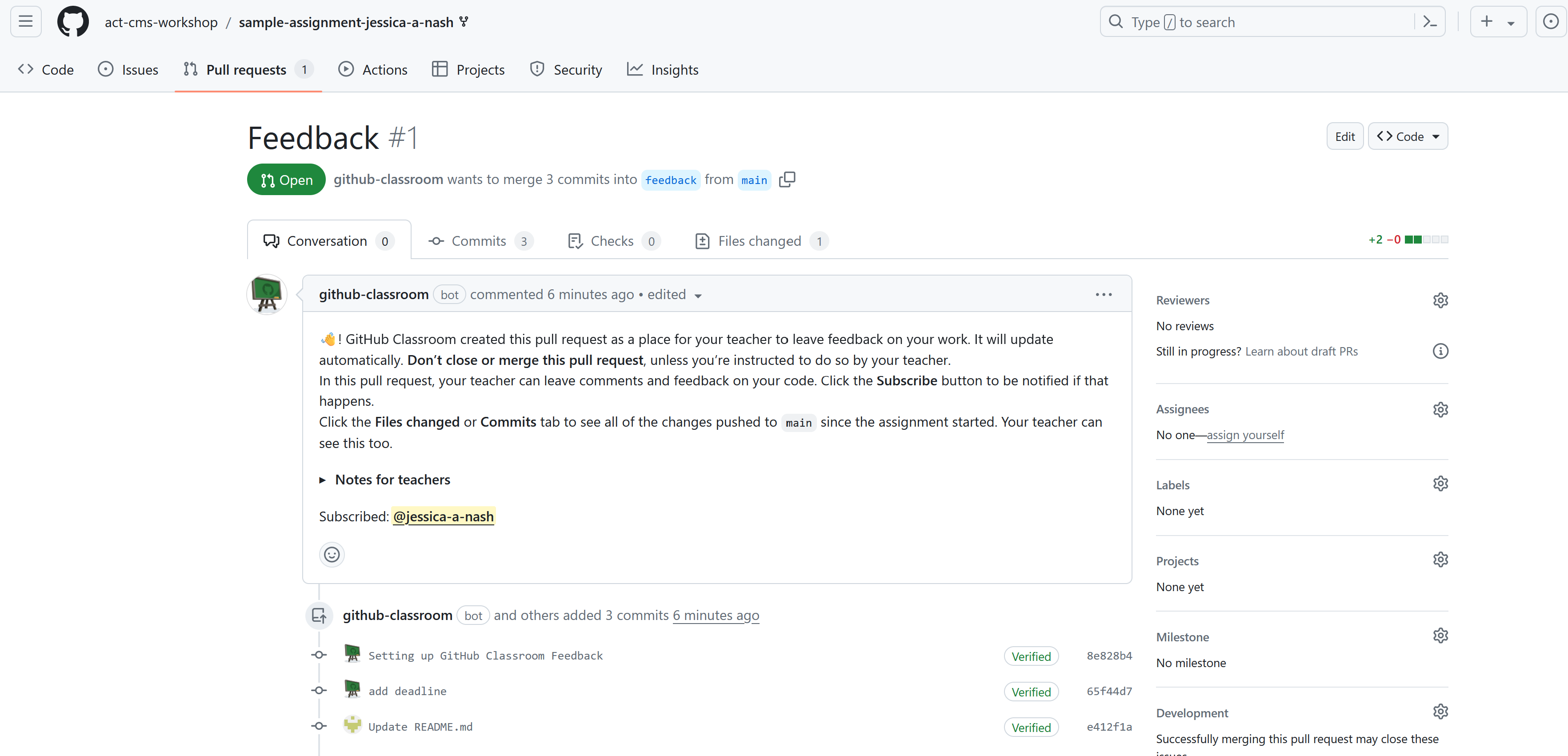Click the info icon next to draft PRs
The width and height of the screenshot is (1568, 756).
(1440, 351)
